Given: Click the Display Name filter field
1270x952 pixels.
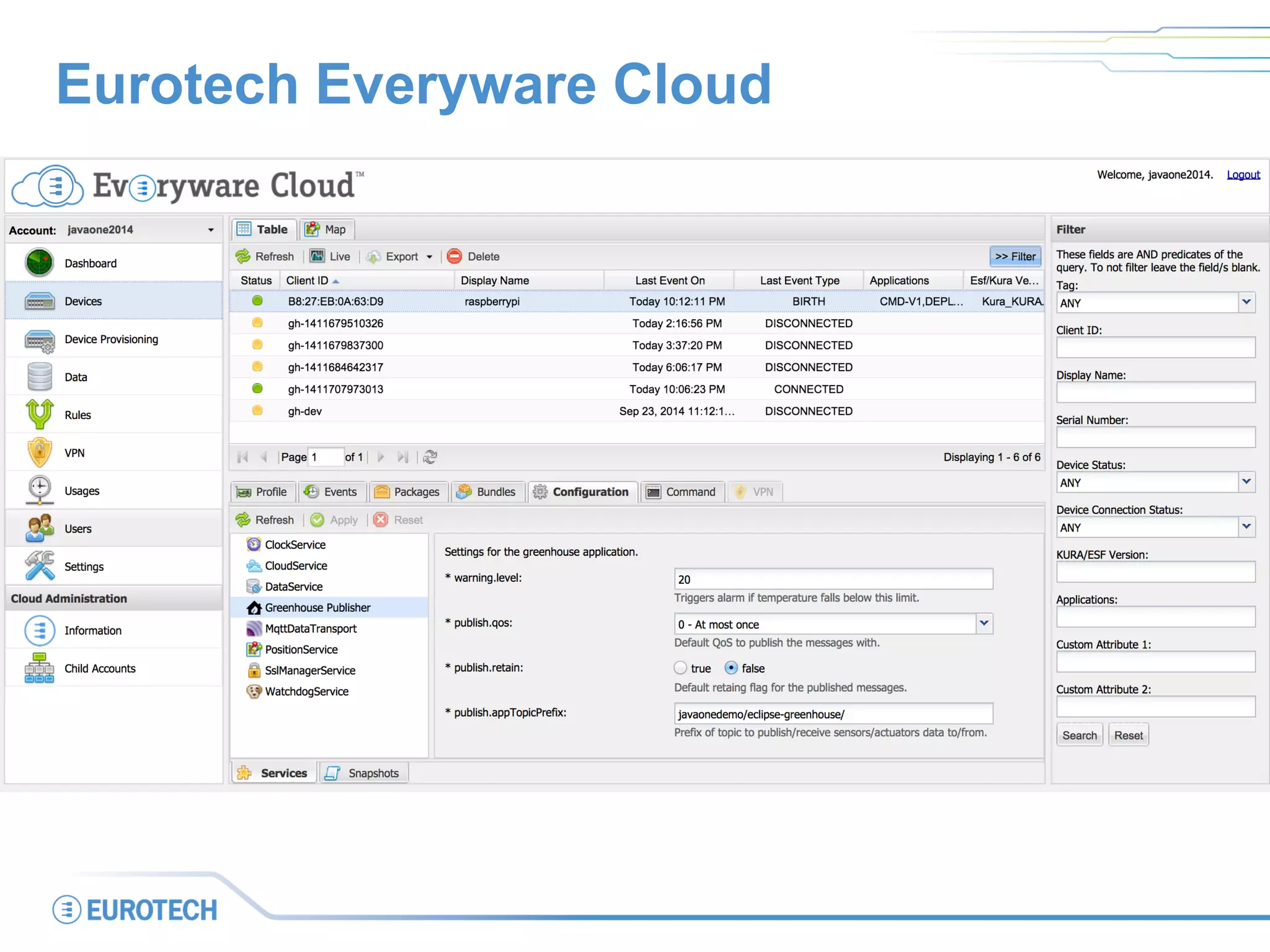Looking at the screenshot, I should (1155, 392).
